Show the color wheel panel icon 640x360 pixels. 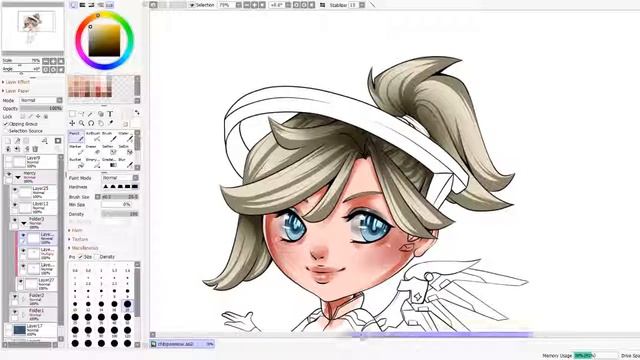pos(73,5)
